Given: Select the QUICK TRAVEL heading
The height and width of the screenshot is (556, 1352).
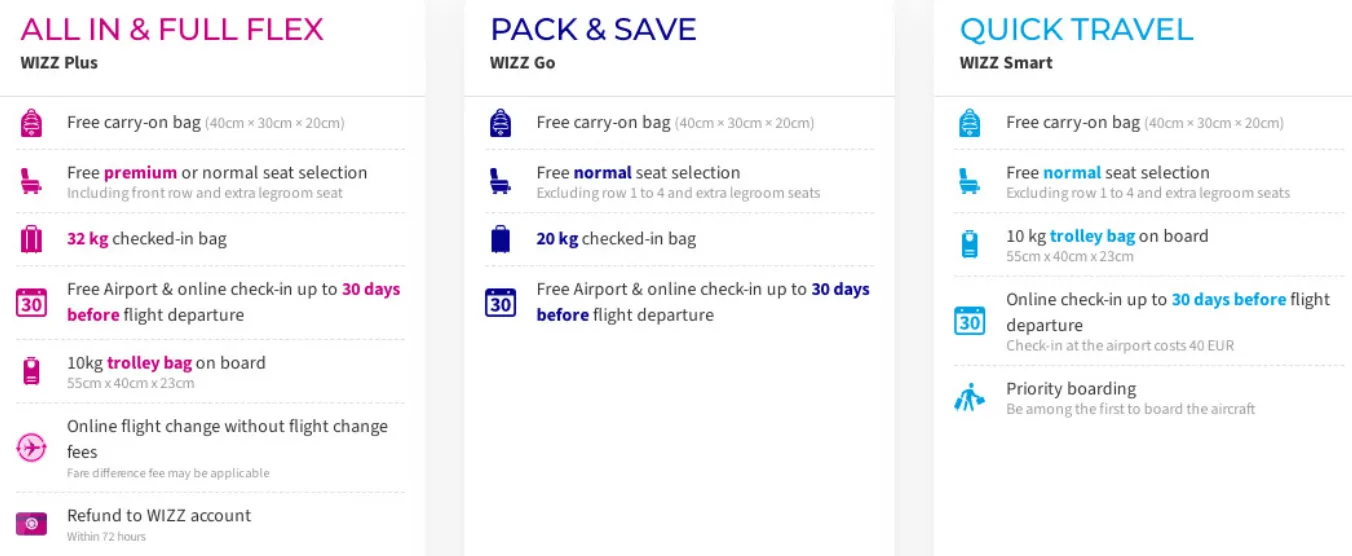Looking at the screenshot, I should click(1076, 29).
